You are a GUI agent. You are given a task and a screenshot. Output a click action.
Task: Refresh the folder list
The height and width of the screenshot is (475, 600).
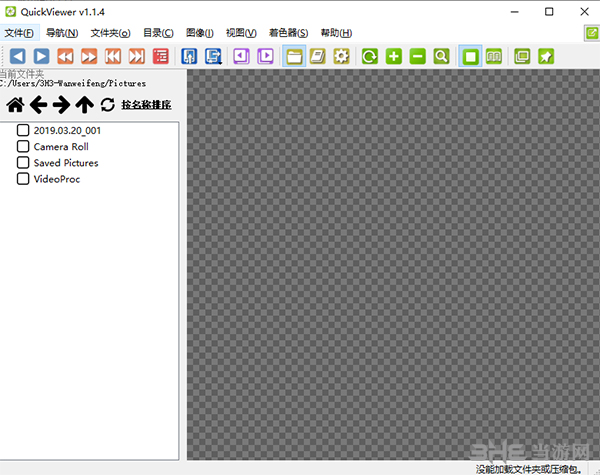(x=108, y=105)
